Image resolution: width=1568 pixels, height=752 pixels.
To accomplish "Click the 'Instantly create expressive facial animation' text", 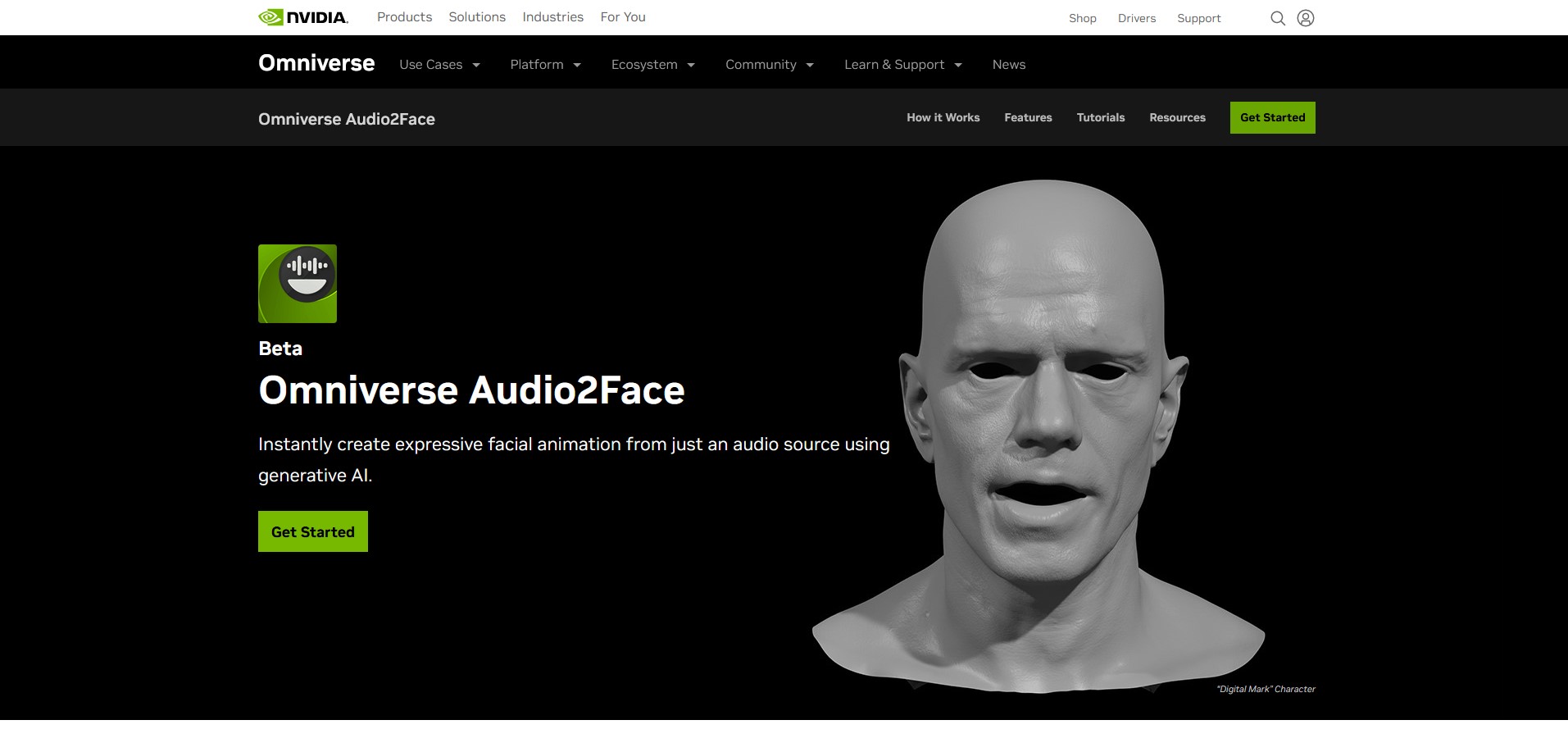I will pos(574,459).
